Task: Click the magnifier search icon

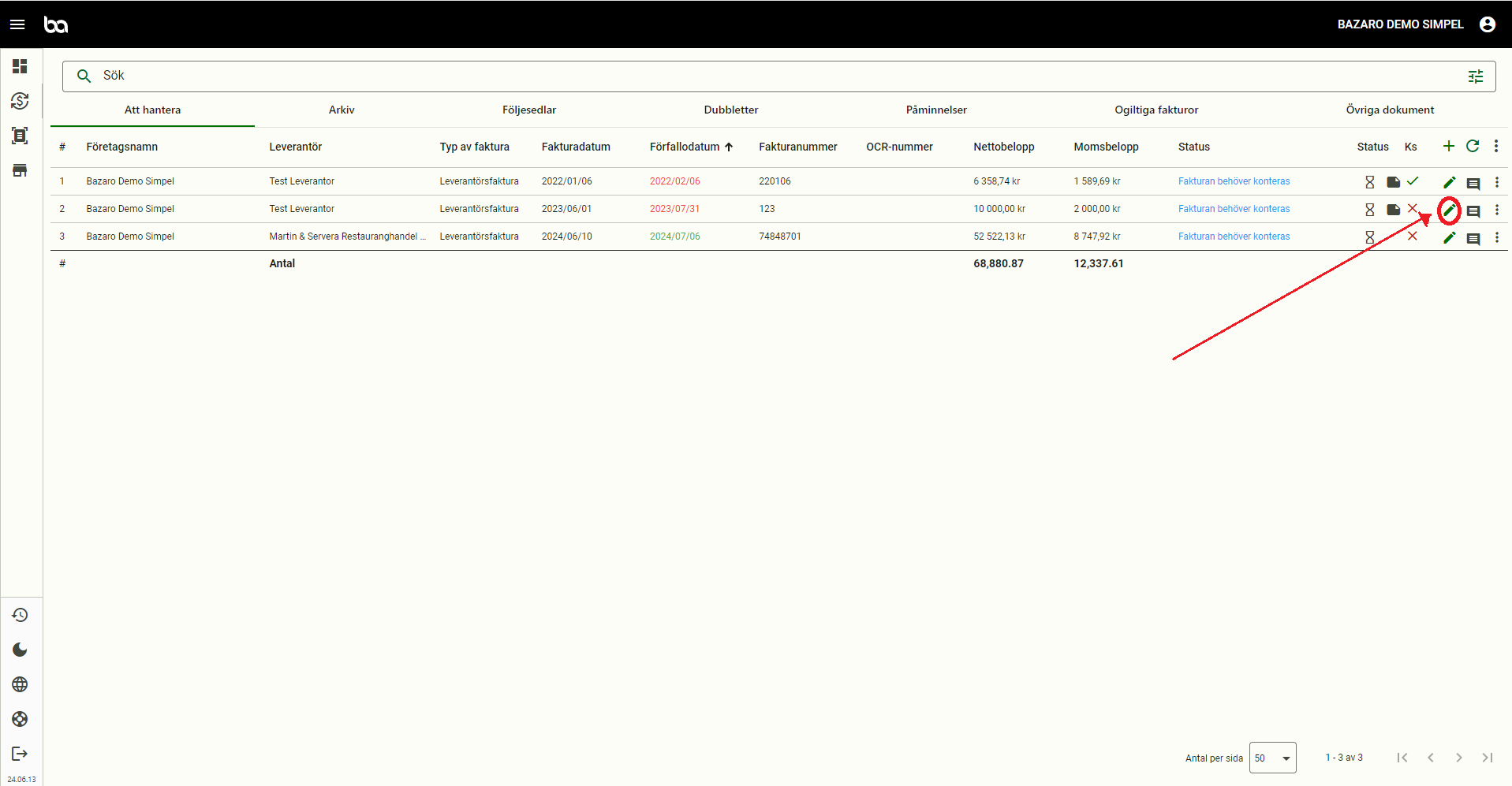Action: coord(84,76)
